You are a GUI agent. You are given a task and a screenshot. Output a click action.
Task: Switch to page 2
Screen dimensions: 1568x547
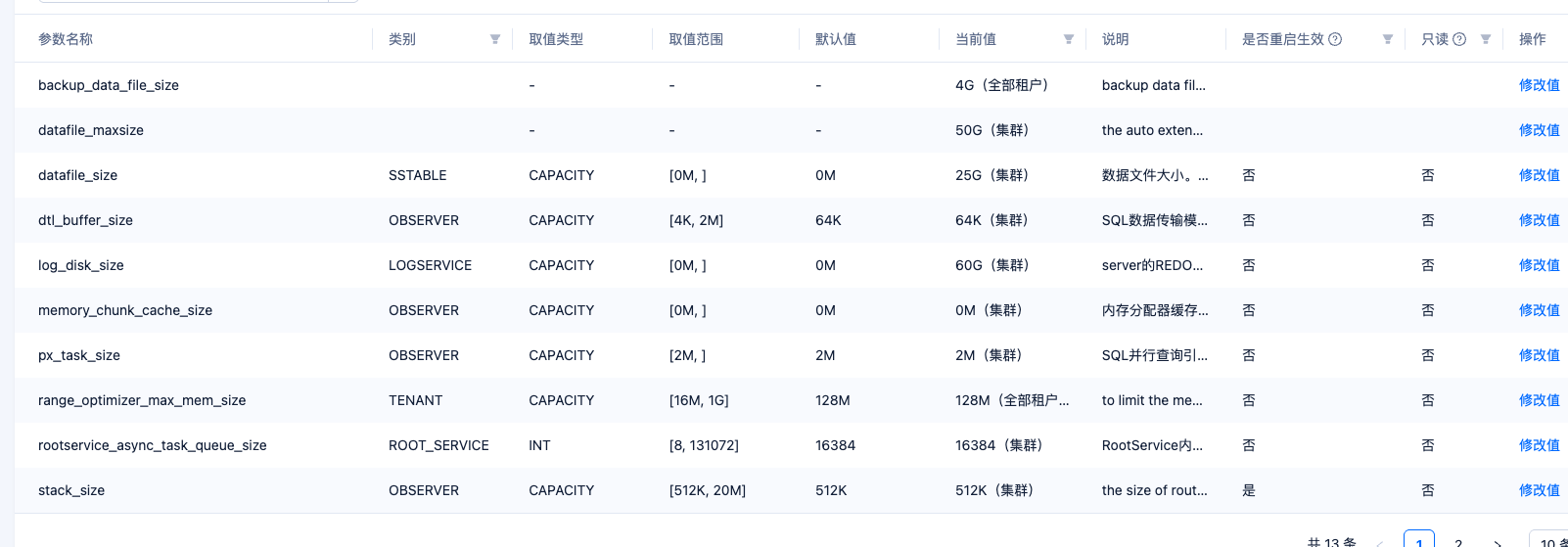coord(1458,542)
